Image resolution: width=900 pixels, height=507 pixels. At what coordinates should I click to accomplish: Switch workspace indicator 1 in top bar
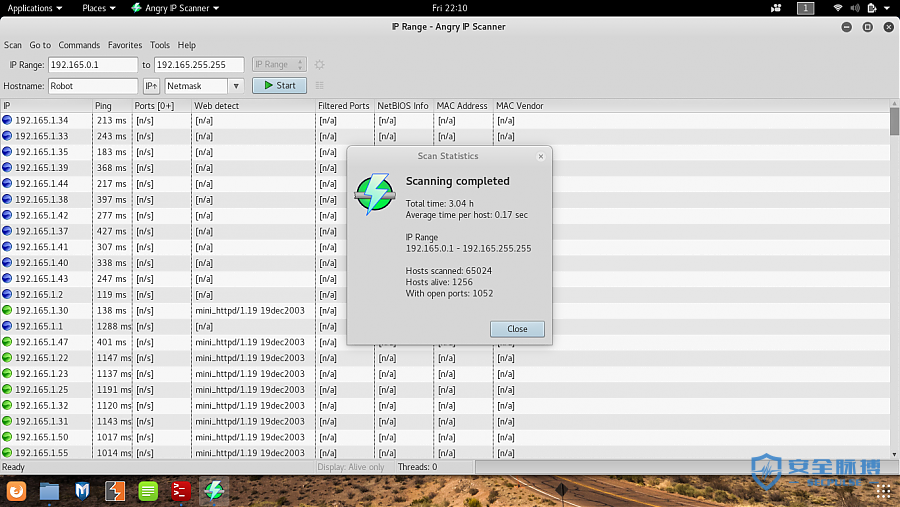coord(805,8)
